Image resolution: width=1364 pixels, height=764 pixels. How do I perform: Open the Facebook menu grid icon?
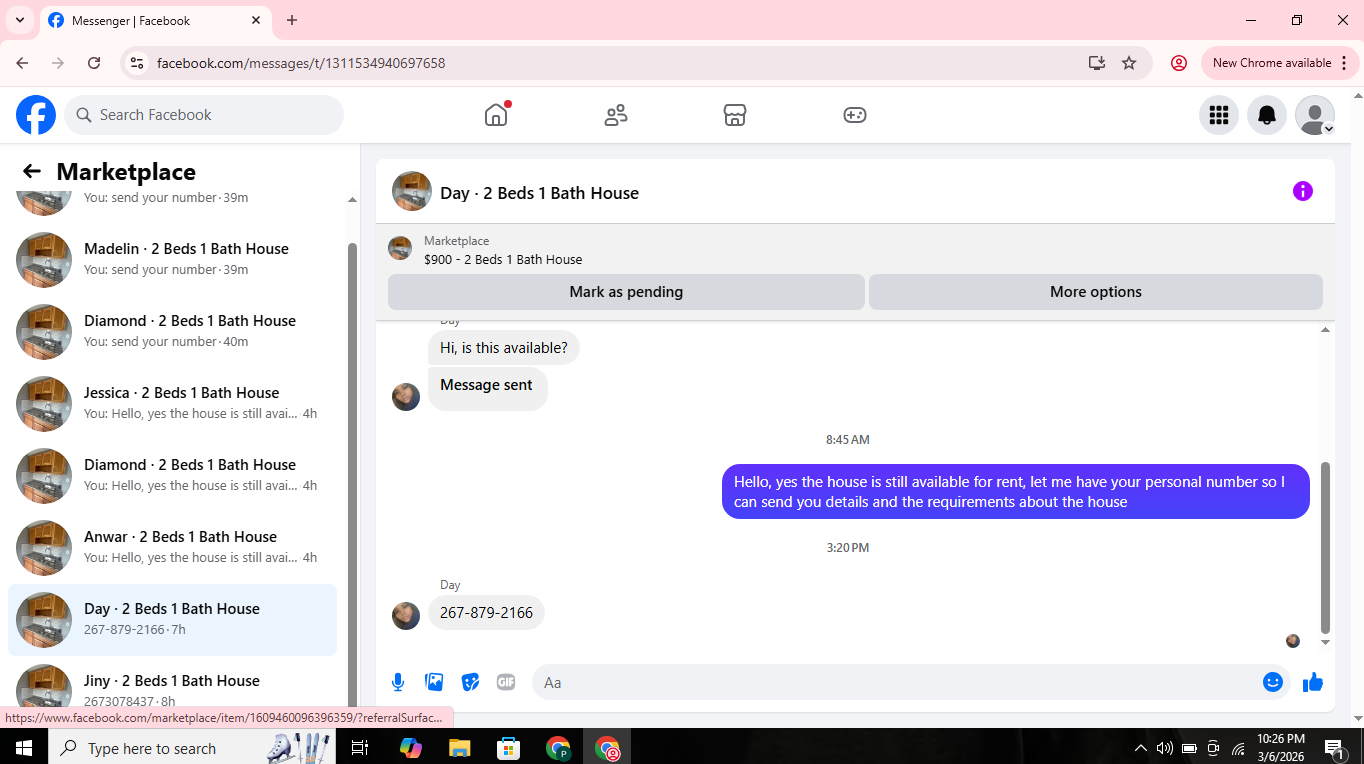tap(1218, 115)
